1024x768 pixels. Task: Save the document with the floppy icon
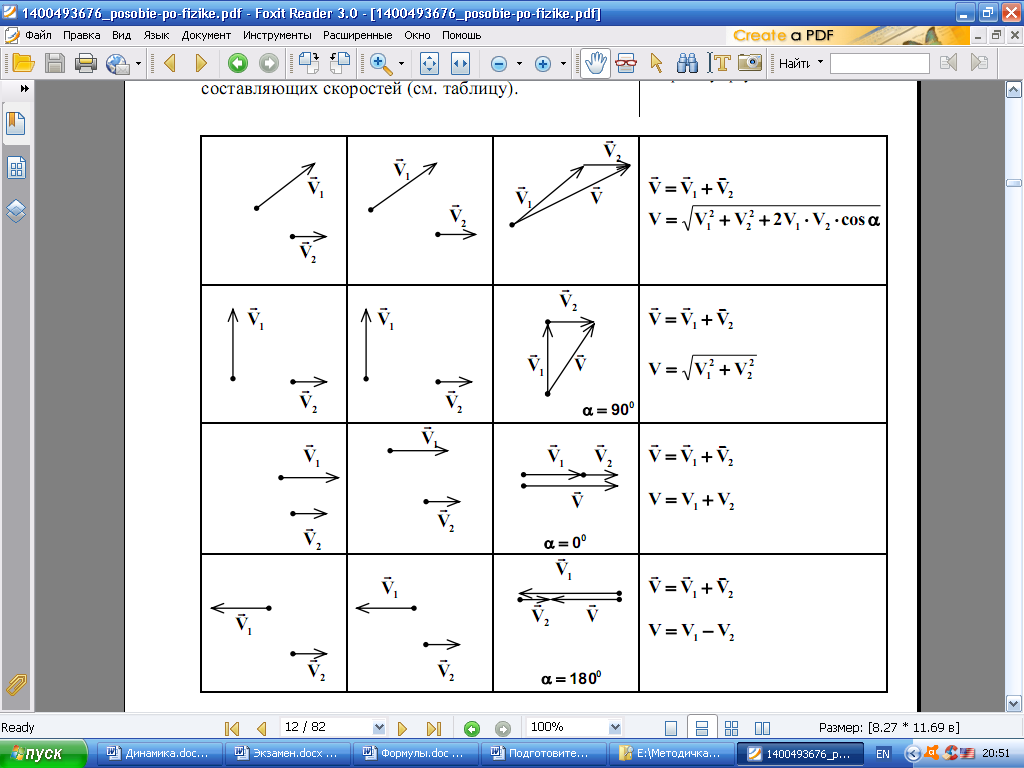click(x=55, y=63)
